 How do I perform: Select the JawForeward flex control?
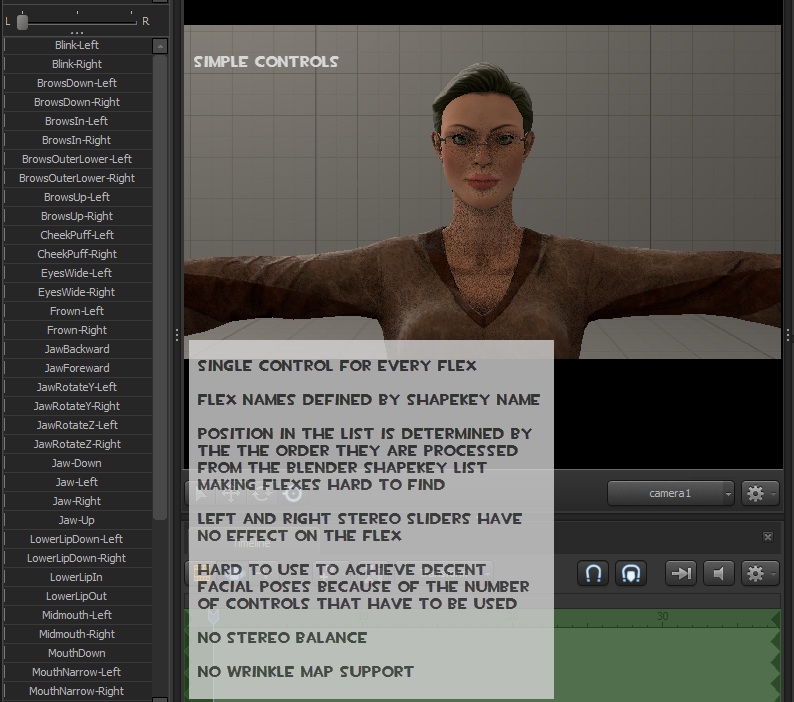77,368
